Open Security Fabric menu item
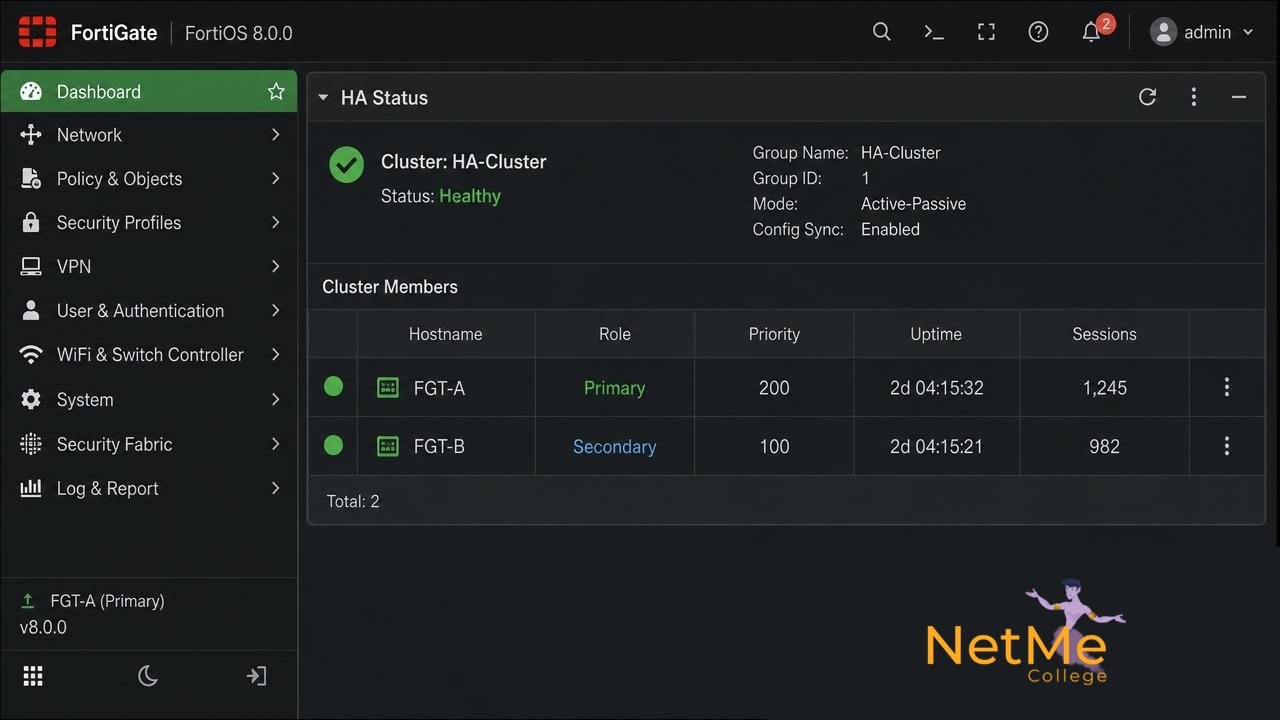Viewport: 1280px width, 720px height. pos(149,444)
